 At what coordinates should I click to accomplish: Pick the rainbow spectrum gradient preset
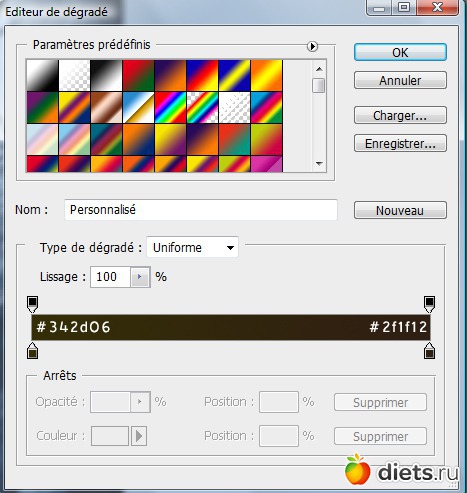click(170, 108)
